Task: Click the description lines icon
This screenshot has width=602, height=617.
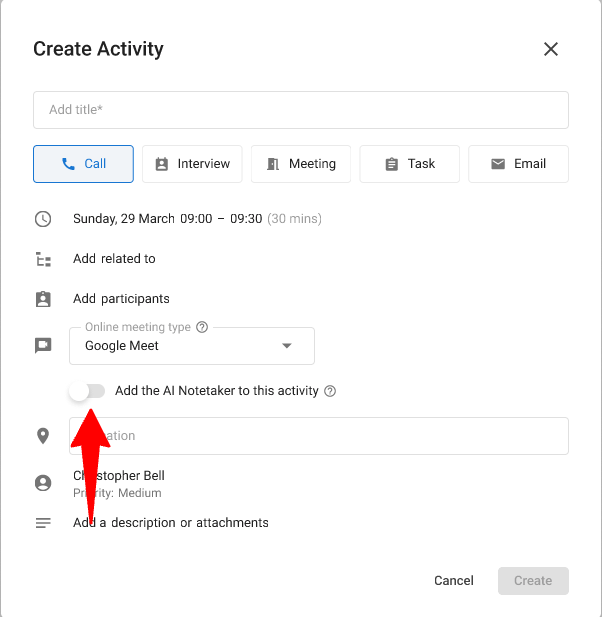Action: point(43,523)
